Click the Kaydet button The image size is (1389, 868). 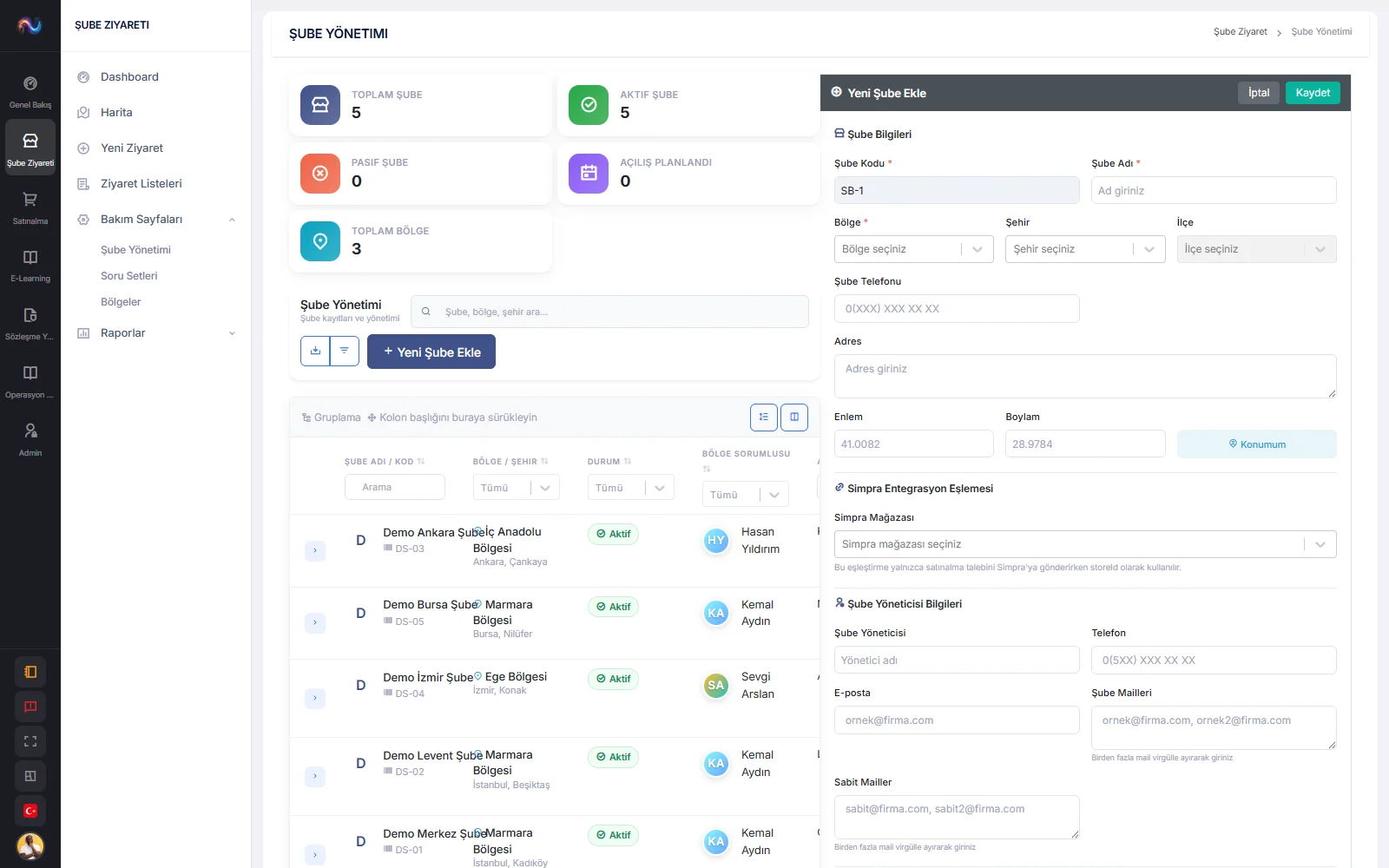pyautogui.click(x=1313, y=93)
